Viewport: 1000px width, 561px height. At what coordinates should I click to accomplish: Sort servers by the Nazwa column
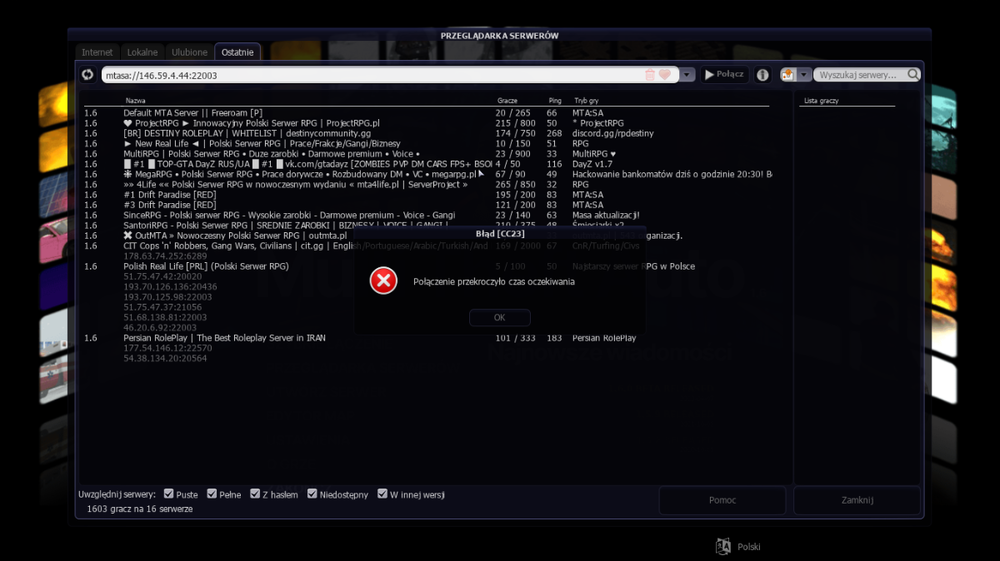135,101
